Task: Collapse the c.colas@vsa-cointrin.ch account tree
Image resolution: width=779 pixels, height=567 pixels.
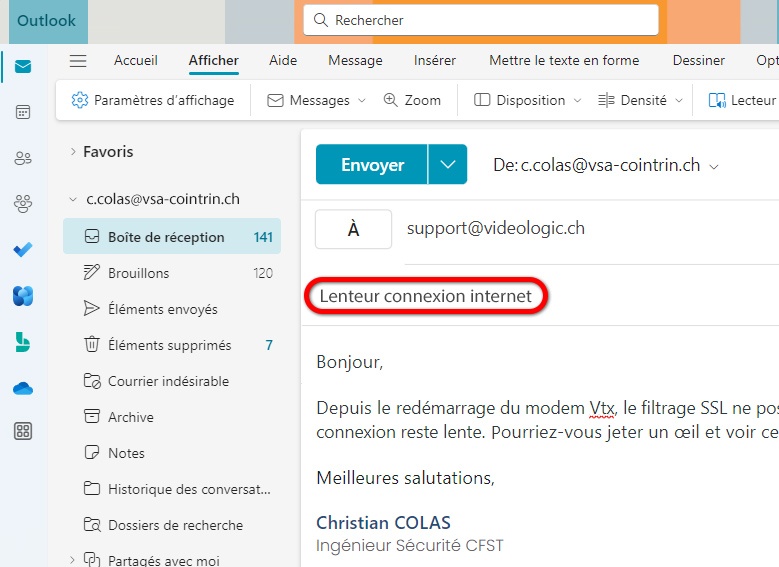Action: tap(72, 199)
